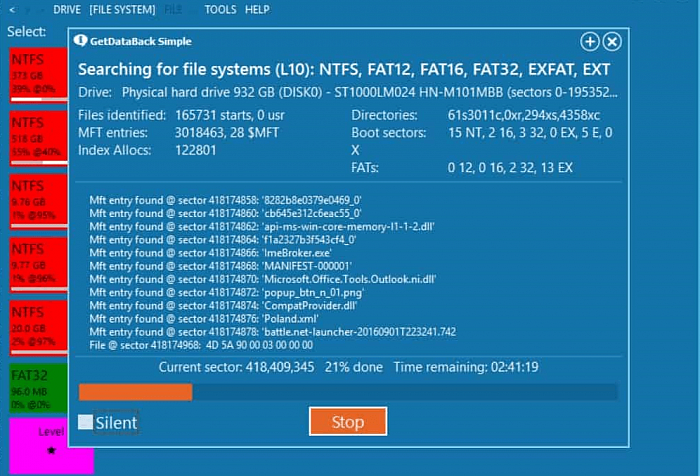Click the 'battle.net-launcher' Mft entry line
Image resolution: width=700 pixels, height=476 pixels.
[273, 332]
